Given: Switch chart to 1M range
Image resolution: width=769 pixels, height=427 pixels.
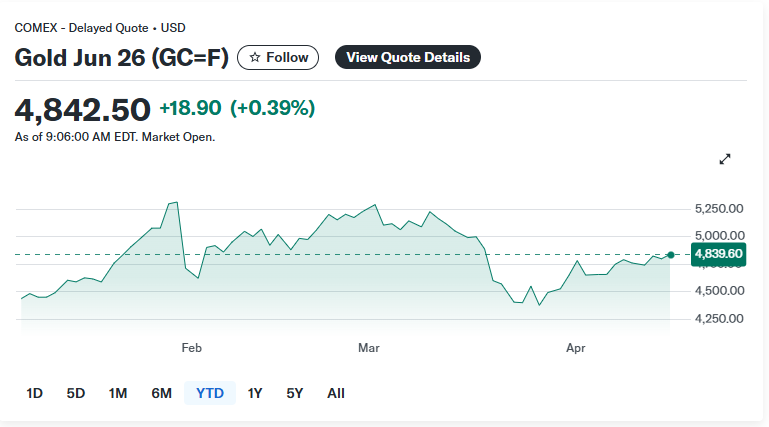Looking at the screenshot, I should 118,393.
